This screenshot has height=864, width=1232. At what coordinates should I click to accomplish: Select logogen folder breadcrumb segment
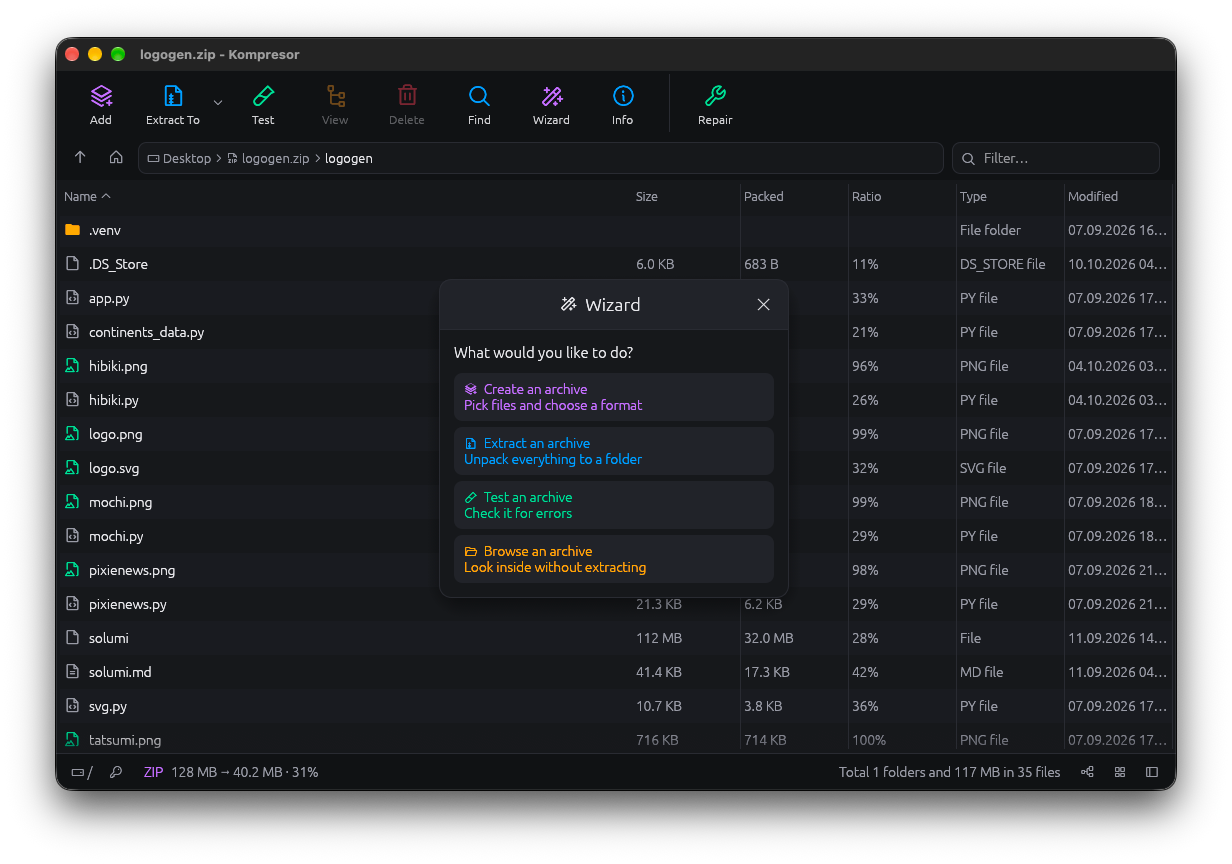[x=349, y=158]
